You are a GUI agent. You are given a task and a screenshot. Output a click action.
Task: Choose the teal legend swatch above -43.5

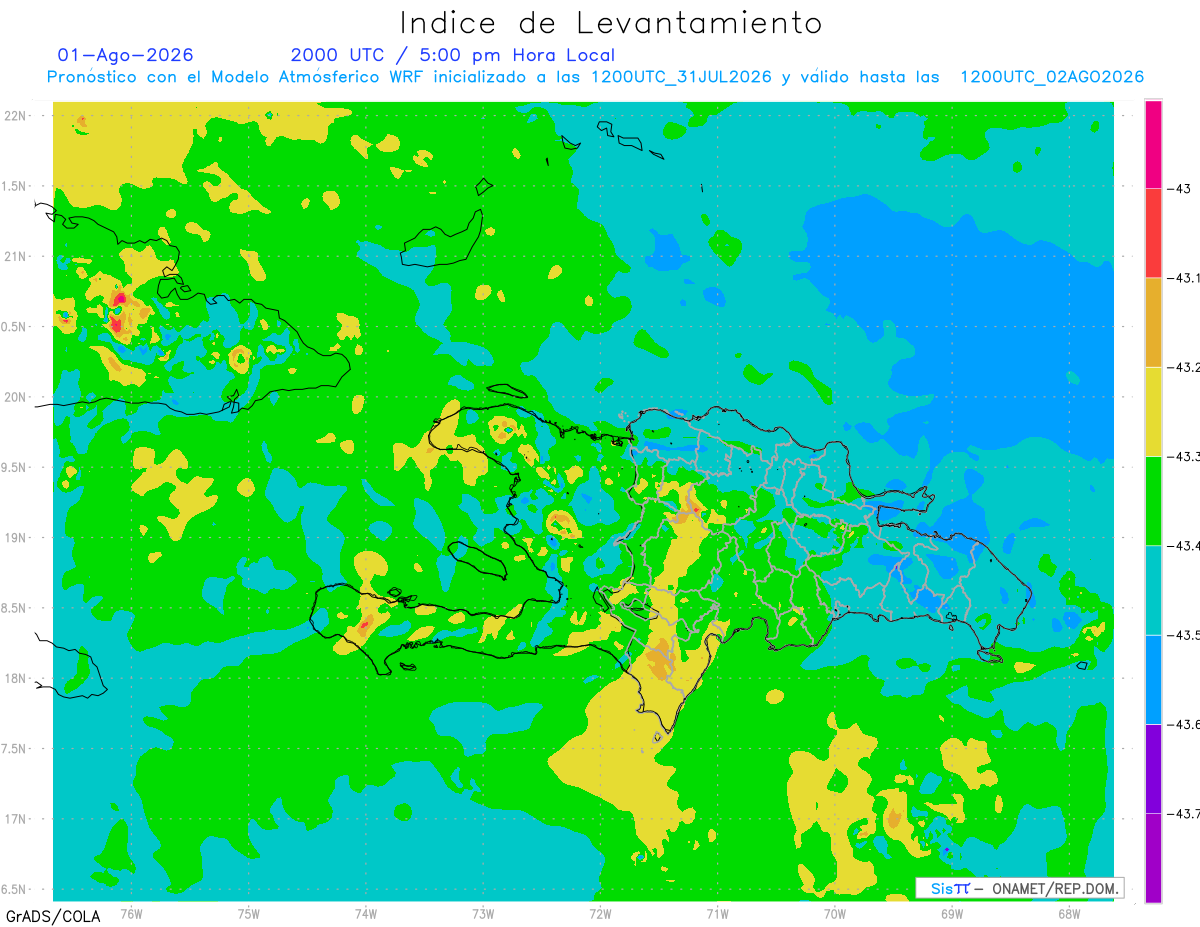(1153, 589)
